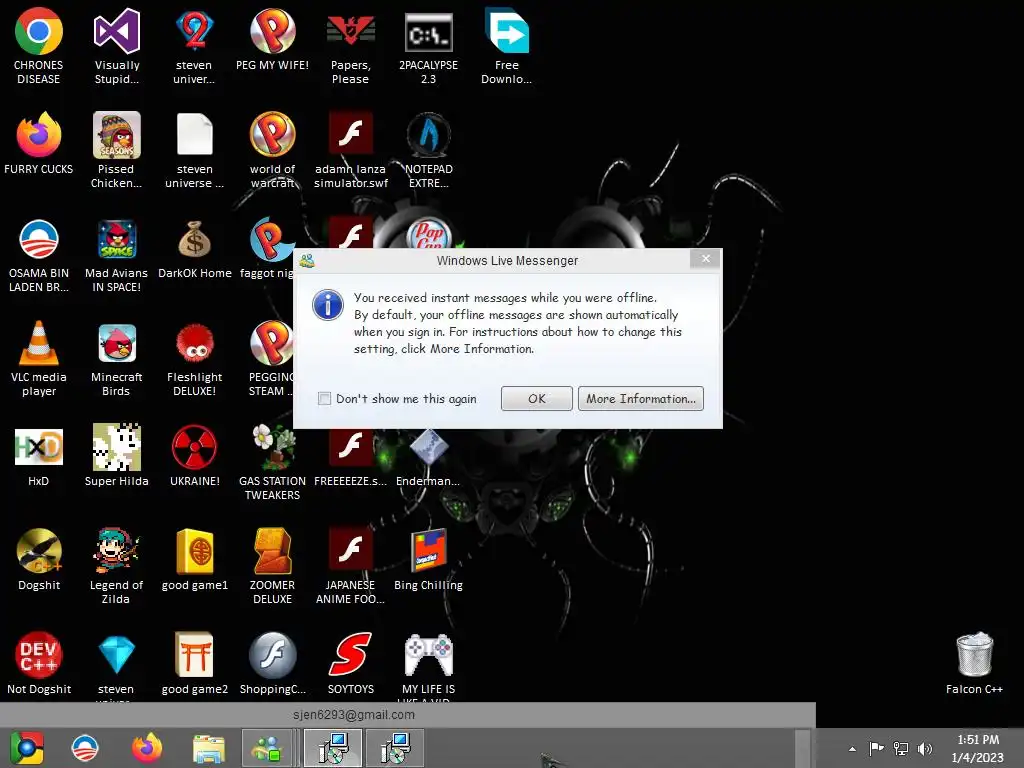This screenshot has width=1024, height=768.
Task: Open Action Center flag in the tray
Action: [x=876, y=748]
